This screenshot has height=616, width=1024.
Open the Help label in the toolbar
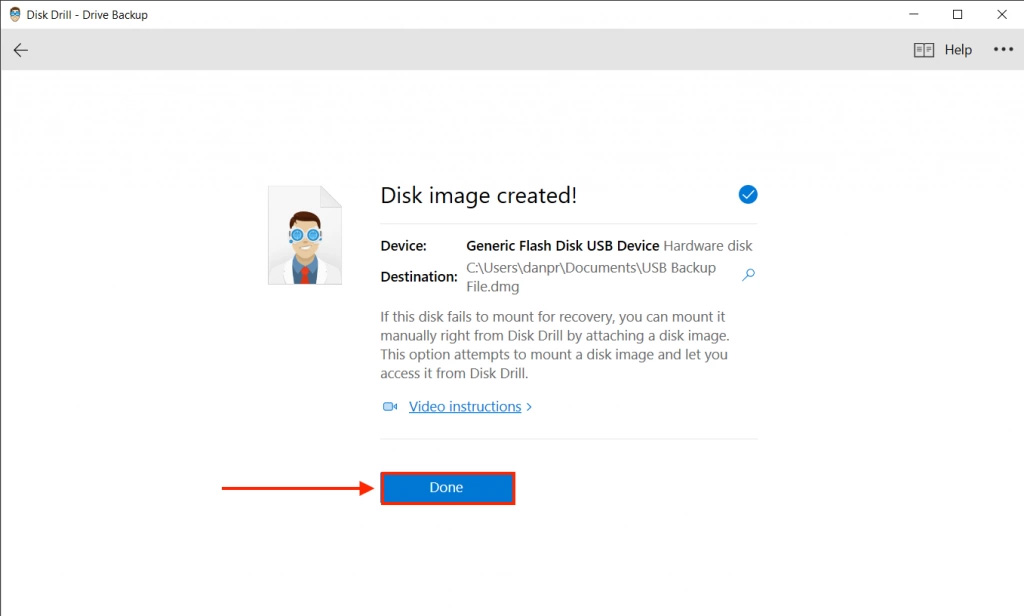click(x=958, y=50)
